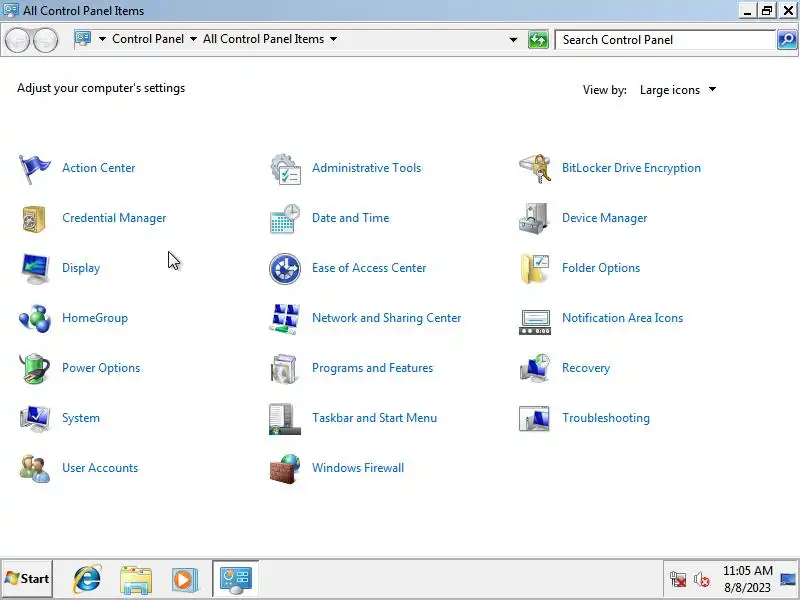800x600 pixels.
Task: Expand the arrow after All Control Panel Items
Action: click(333, 39)
